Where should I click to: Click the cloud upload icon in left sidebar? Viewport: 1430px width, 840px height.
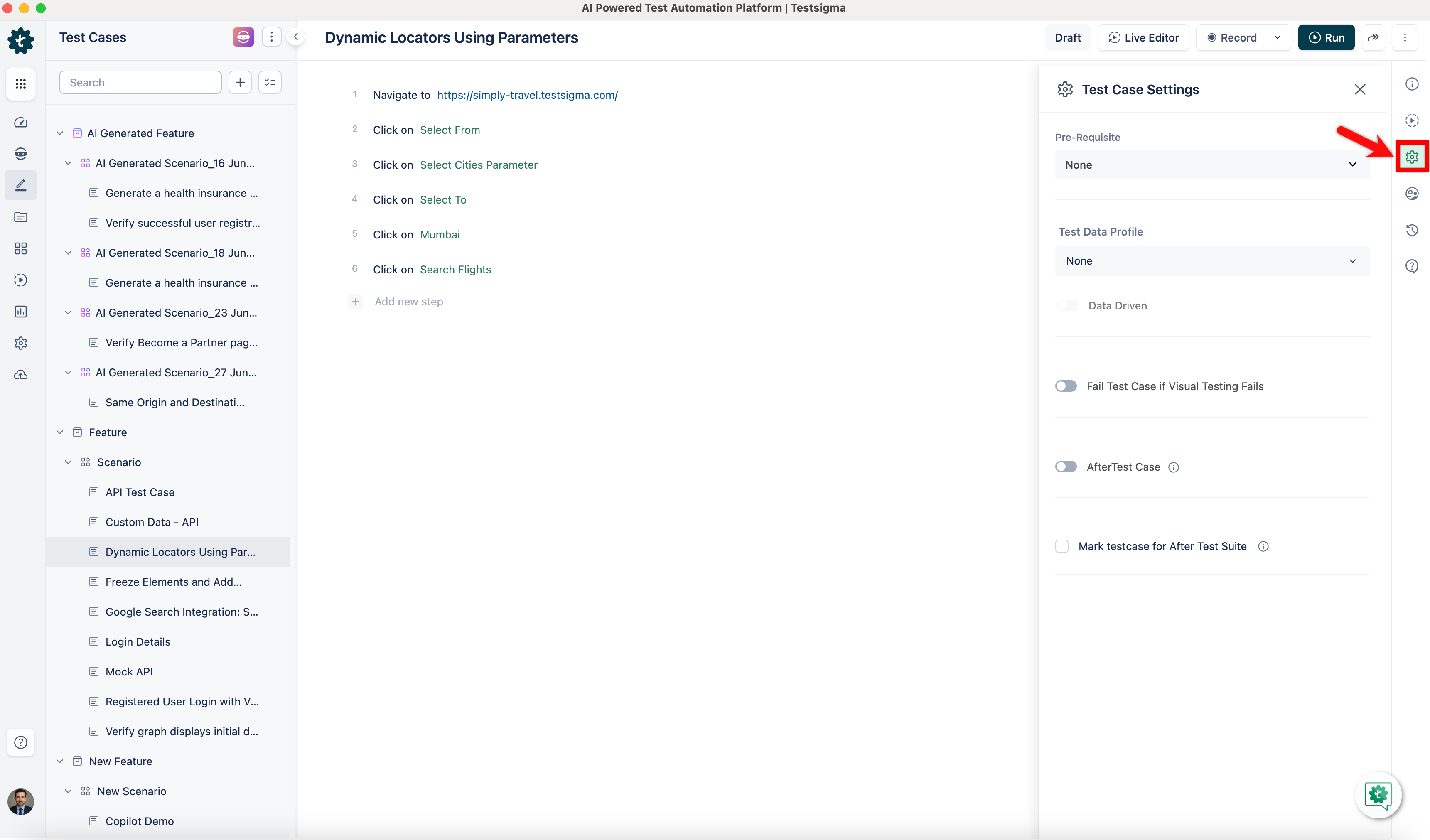tap(20, 375)
